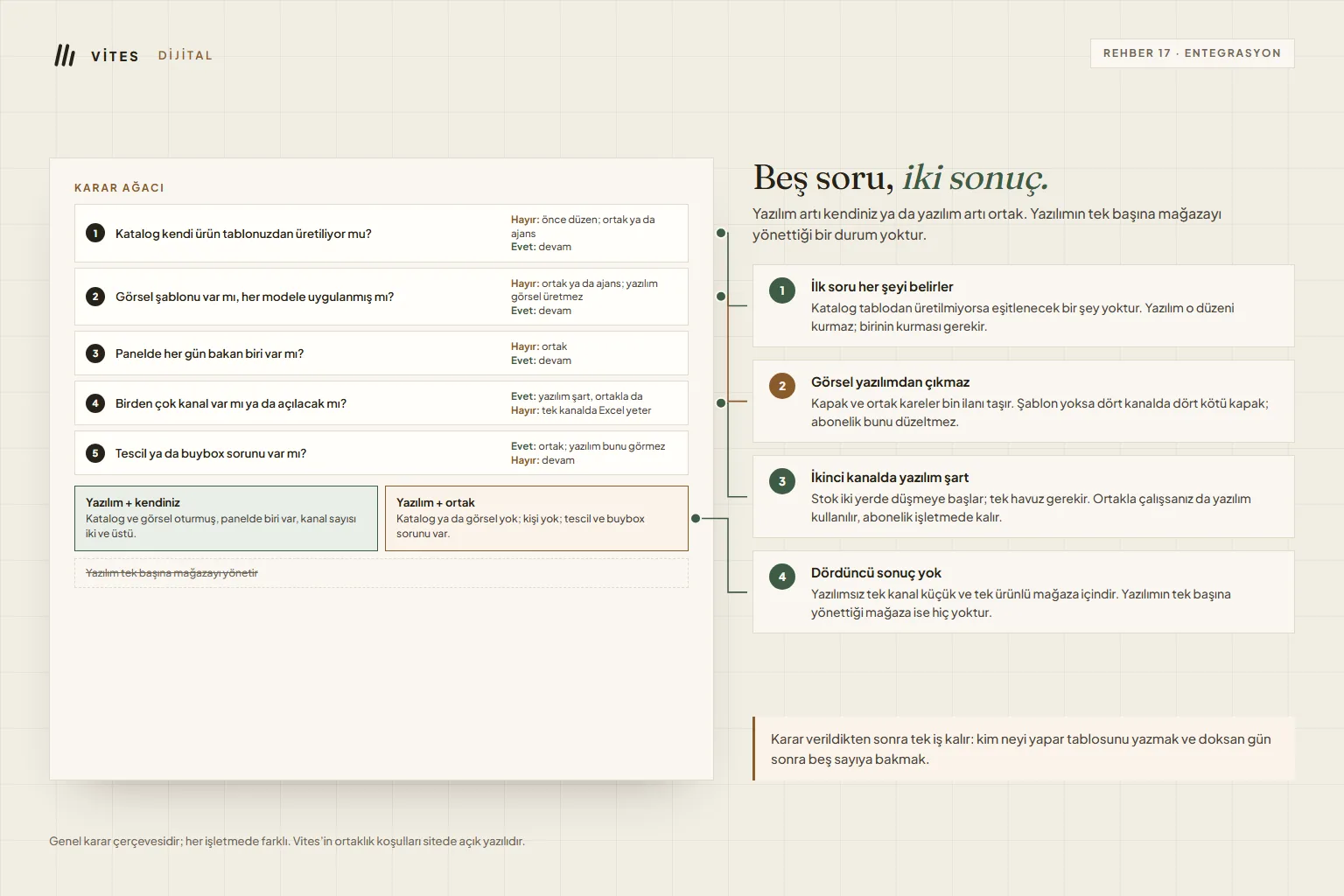1344x896 pixels.
Task: Select the Tescil ya da buybox question row
Action: coord(381,453)
